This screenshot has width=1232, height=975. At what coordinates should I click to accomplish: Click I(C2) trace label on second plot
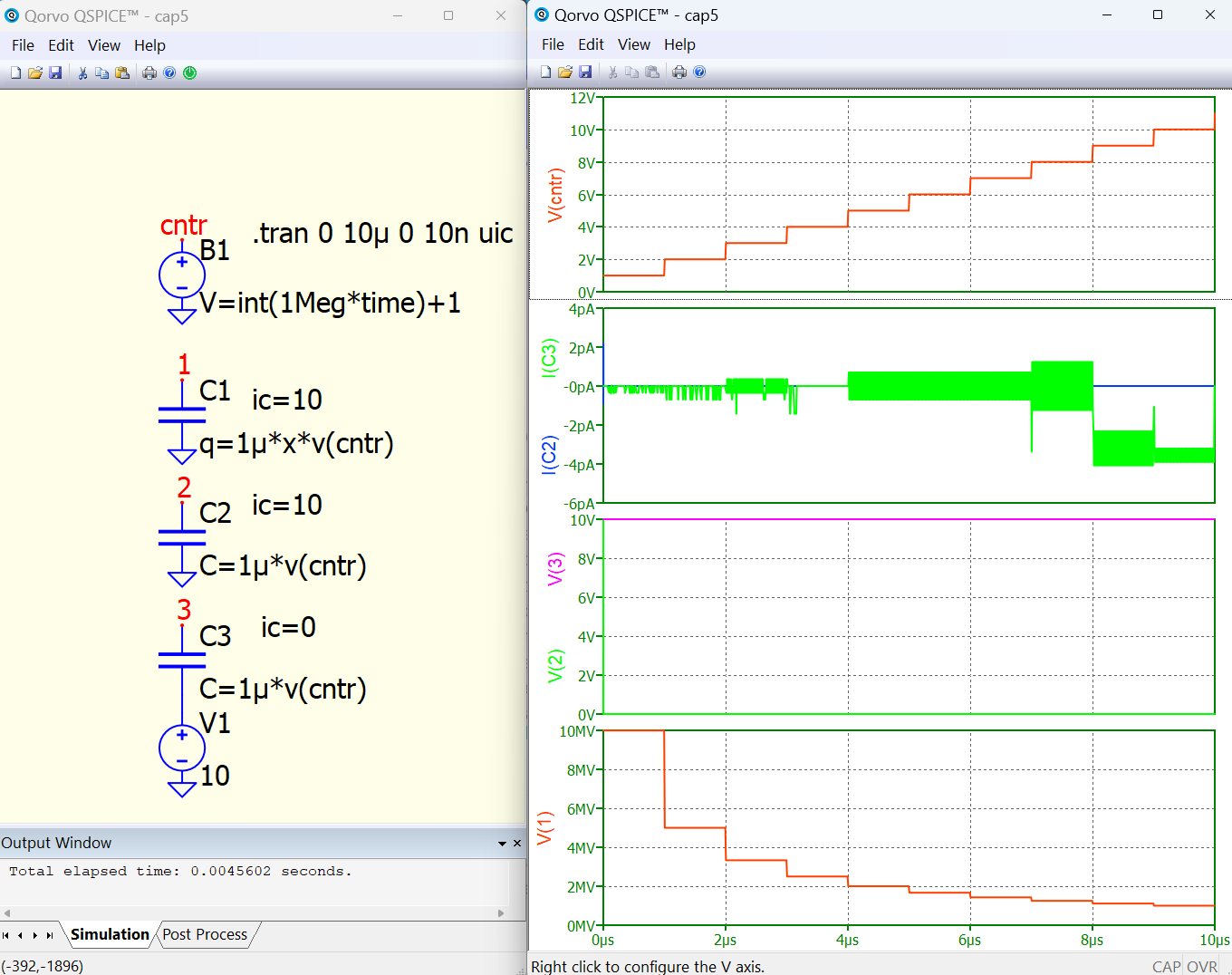click(549, 455)
